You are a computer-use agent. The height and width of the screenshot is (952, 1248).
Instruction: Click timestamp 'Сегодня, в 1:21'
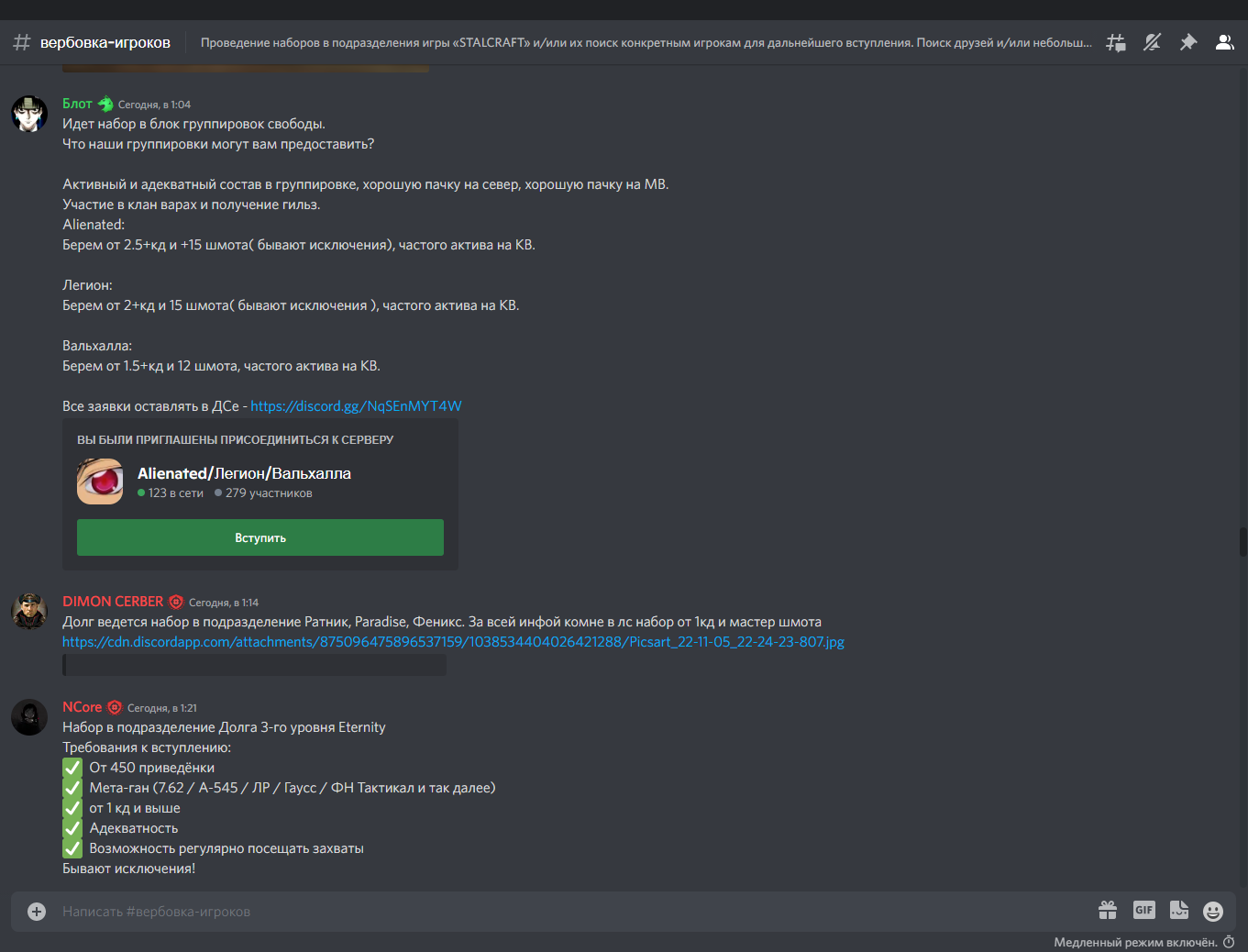[162, 708]
